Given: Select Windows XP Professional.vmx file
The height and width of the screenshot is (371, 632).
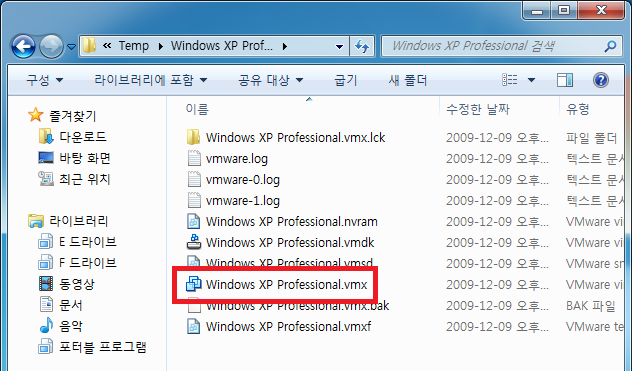Looking at the screenshot, I should (287, 284).
